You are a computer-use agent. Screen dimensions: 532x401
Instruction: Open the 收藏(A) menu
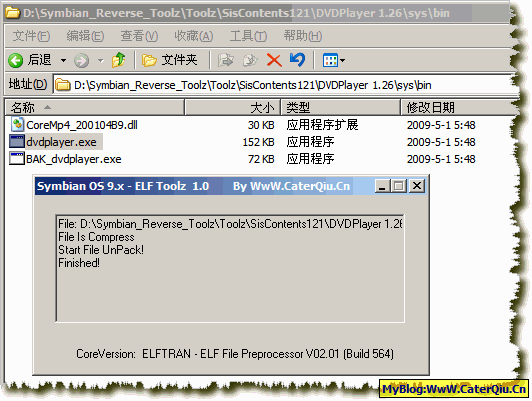[x=194, y=36]
